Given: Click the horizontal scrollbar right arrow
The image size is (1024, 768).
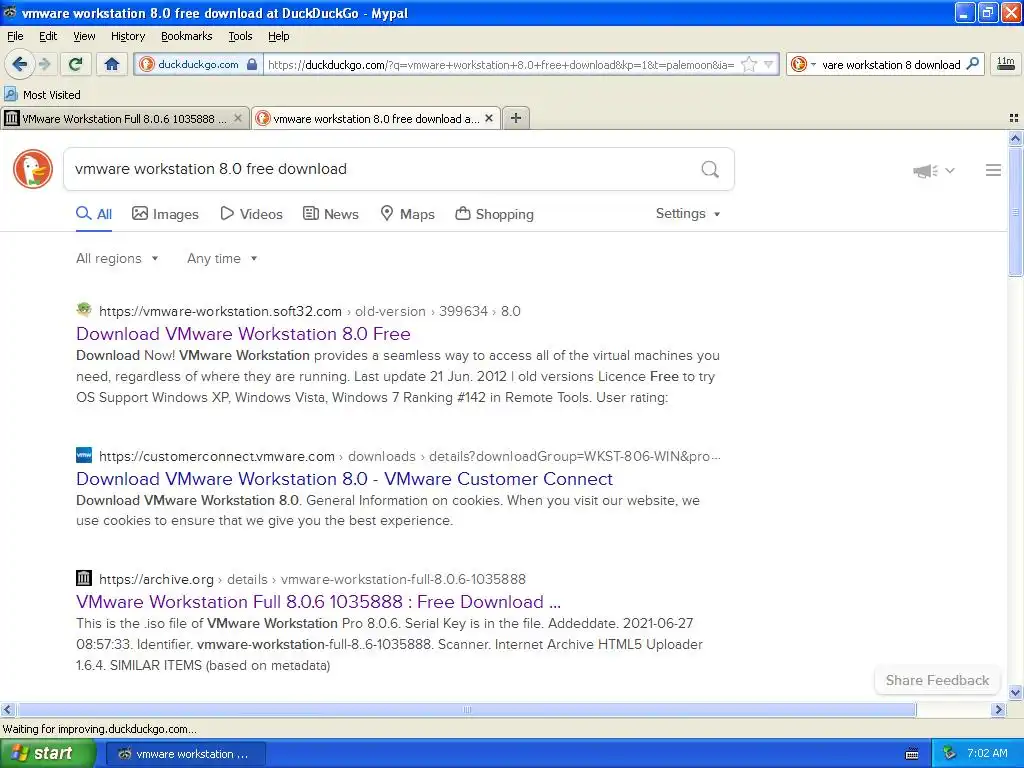Looking at the screenshot, I should (x=998, y=709).
